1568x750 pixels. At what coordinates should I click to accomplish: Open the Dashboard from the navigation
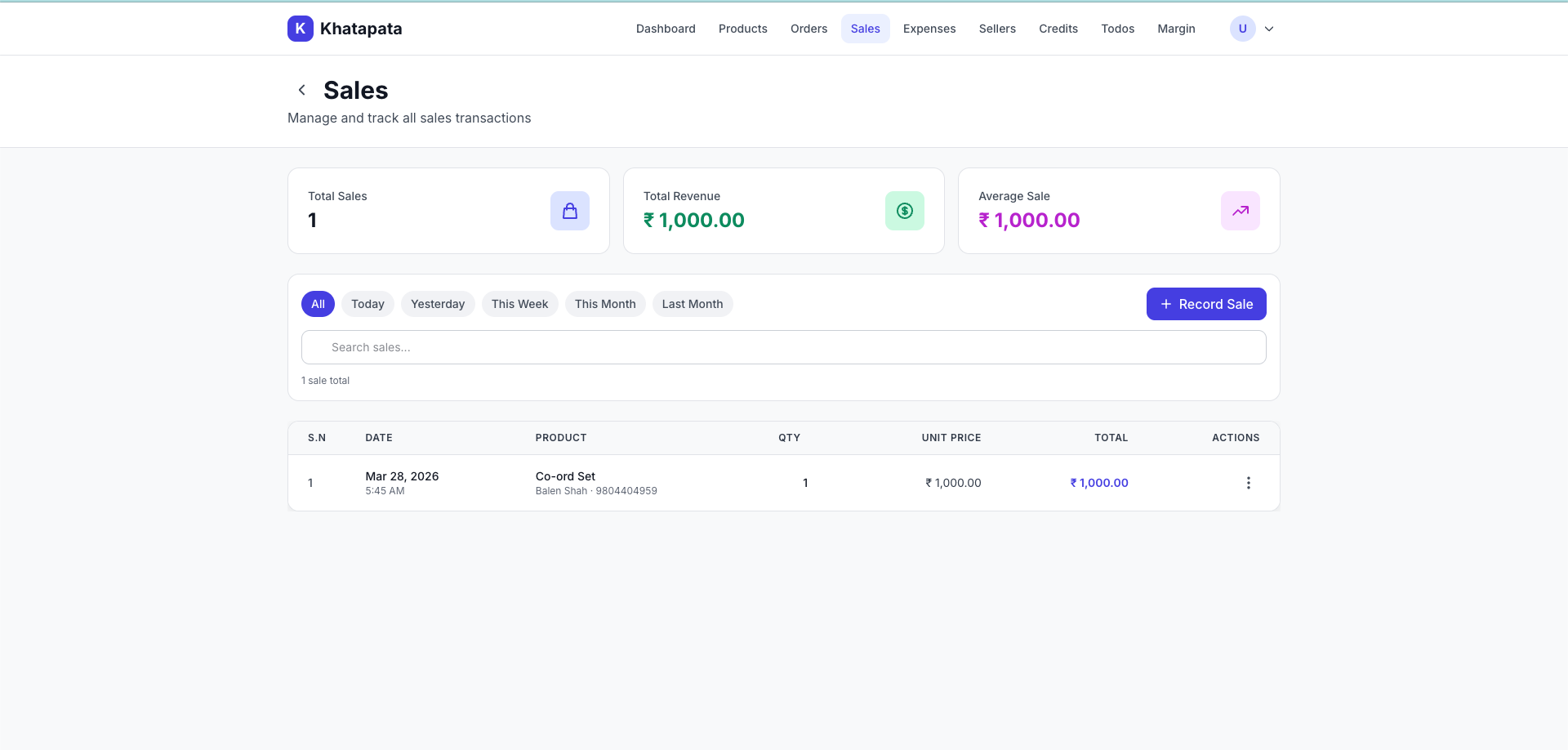click(x=665, y=28)
